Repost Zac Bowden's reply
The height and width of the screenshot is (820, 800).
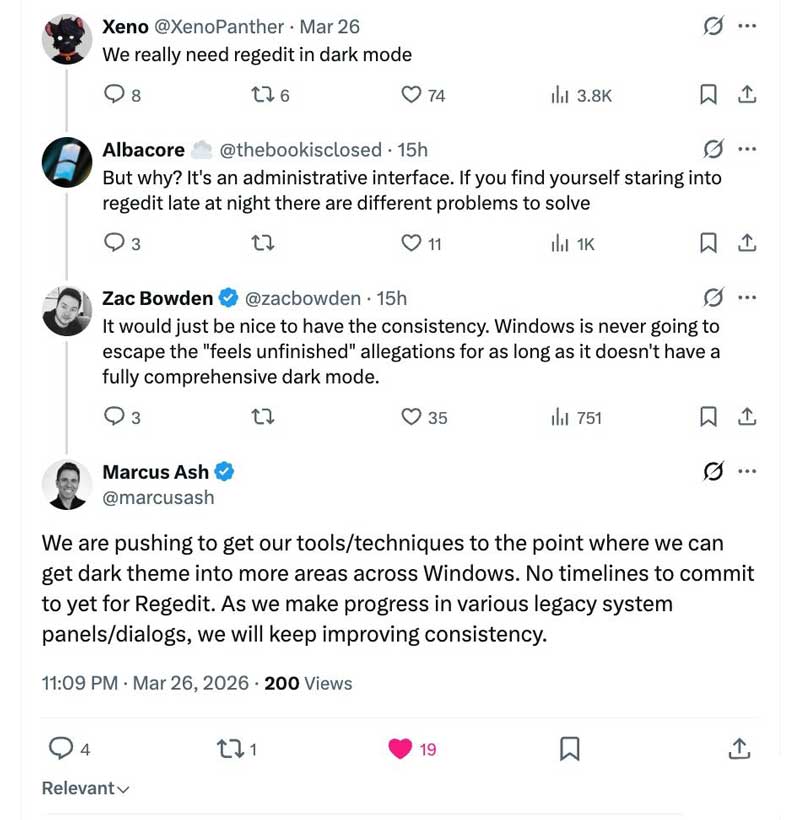point(261,418)
